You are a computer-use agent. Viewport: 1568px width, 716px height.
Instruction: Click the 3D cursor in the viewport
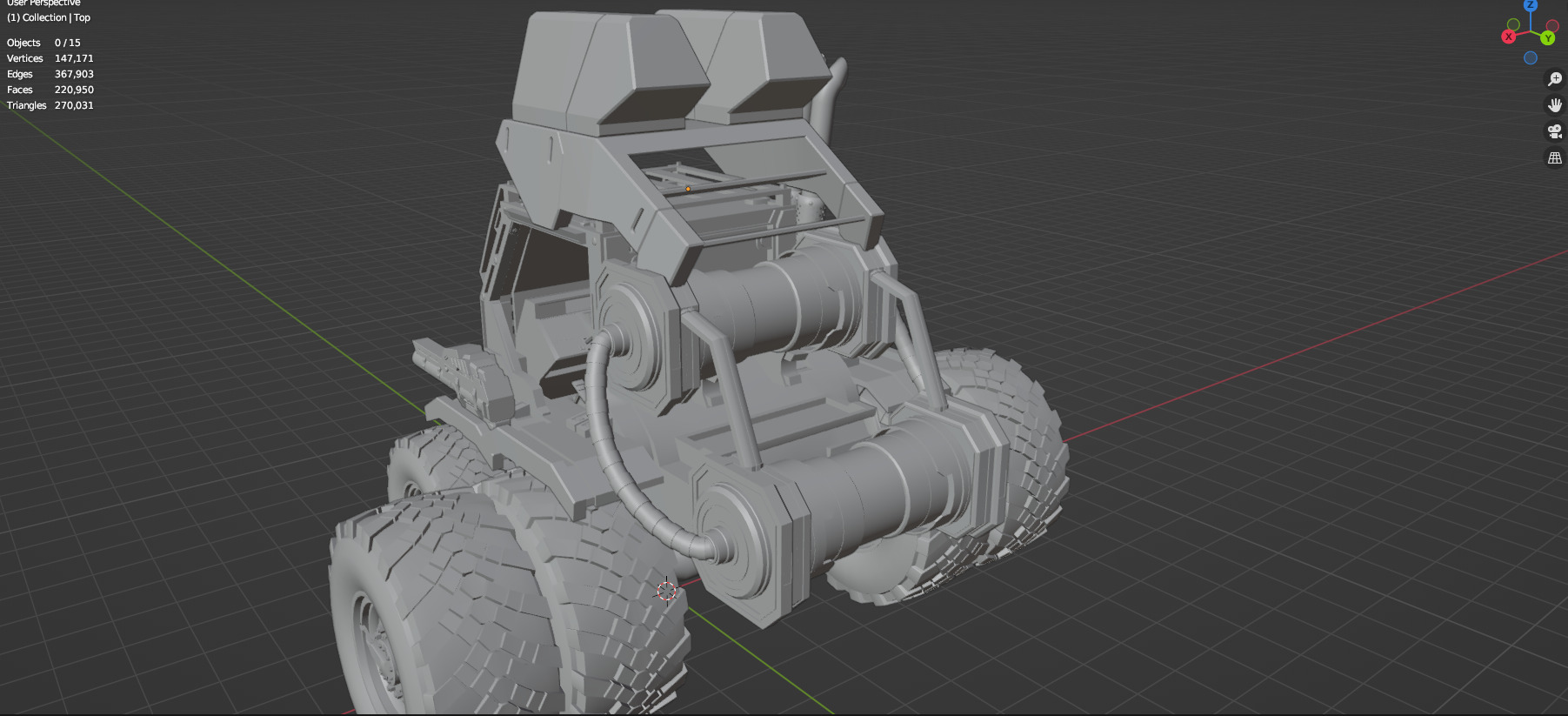point(666,592)
